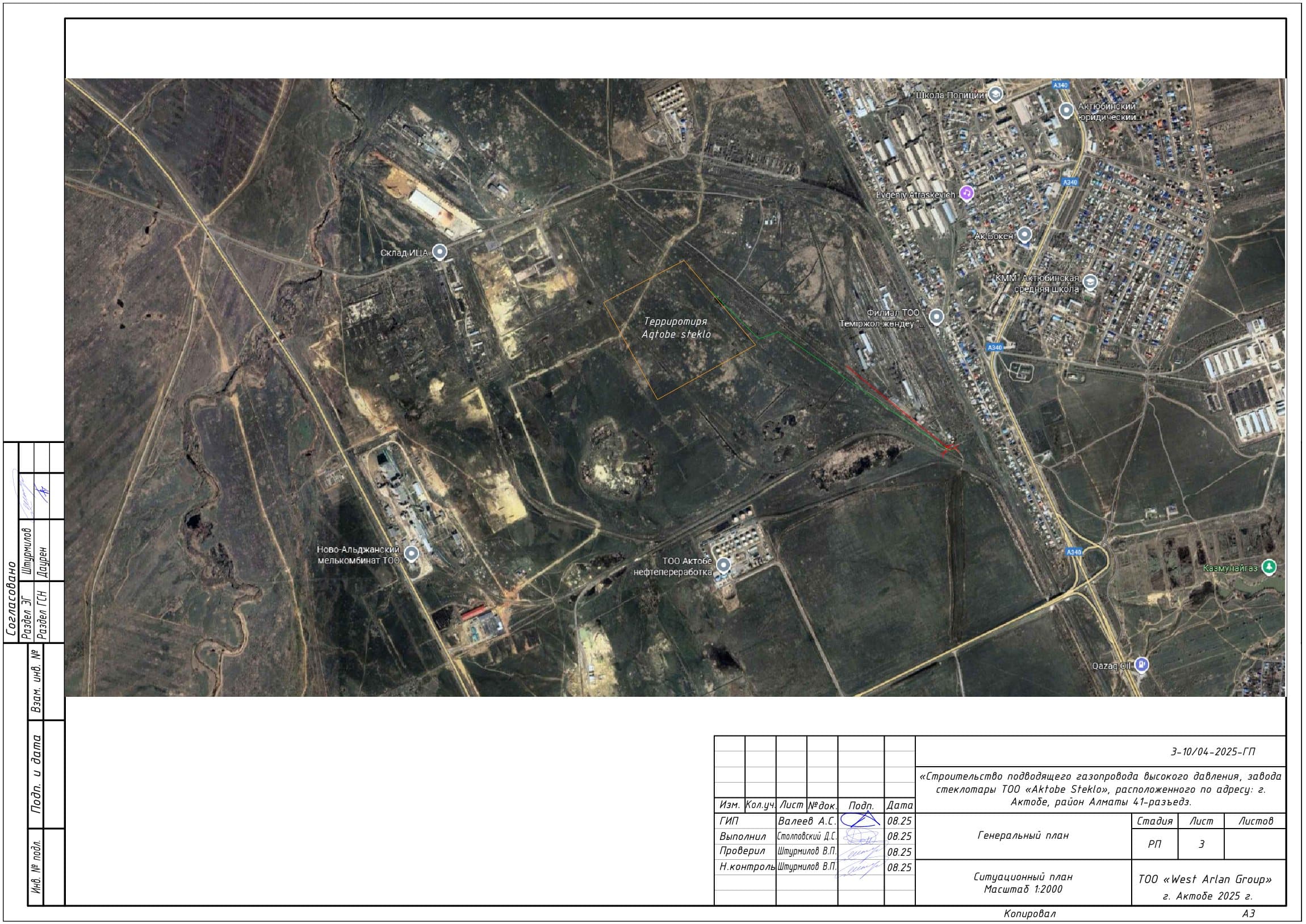Click the A340 road badge near Школа Полиции
1306x924 pixels.
(1060, 85)
